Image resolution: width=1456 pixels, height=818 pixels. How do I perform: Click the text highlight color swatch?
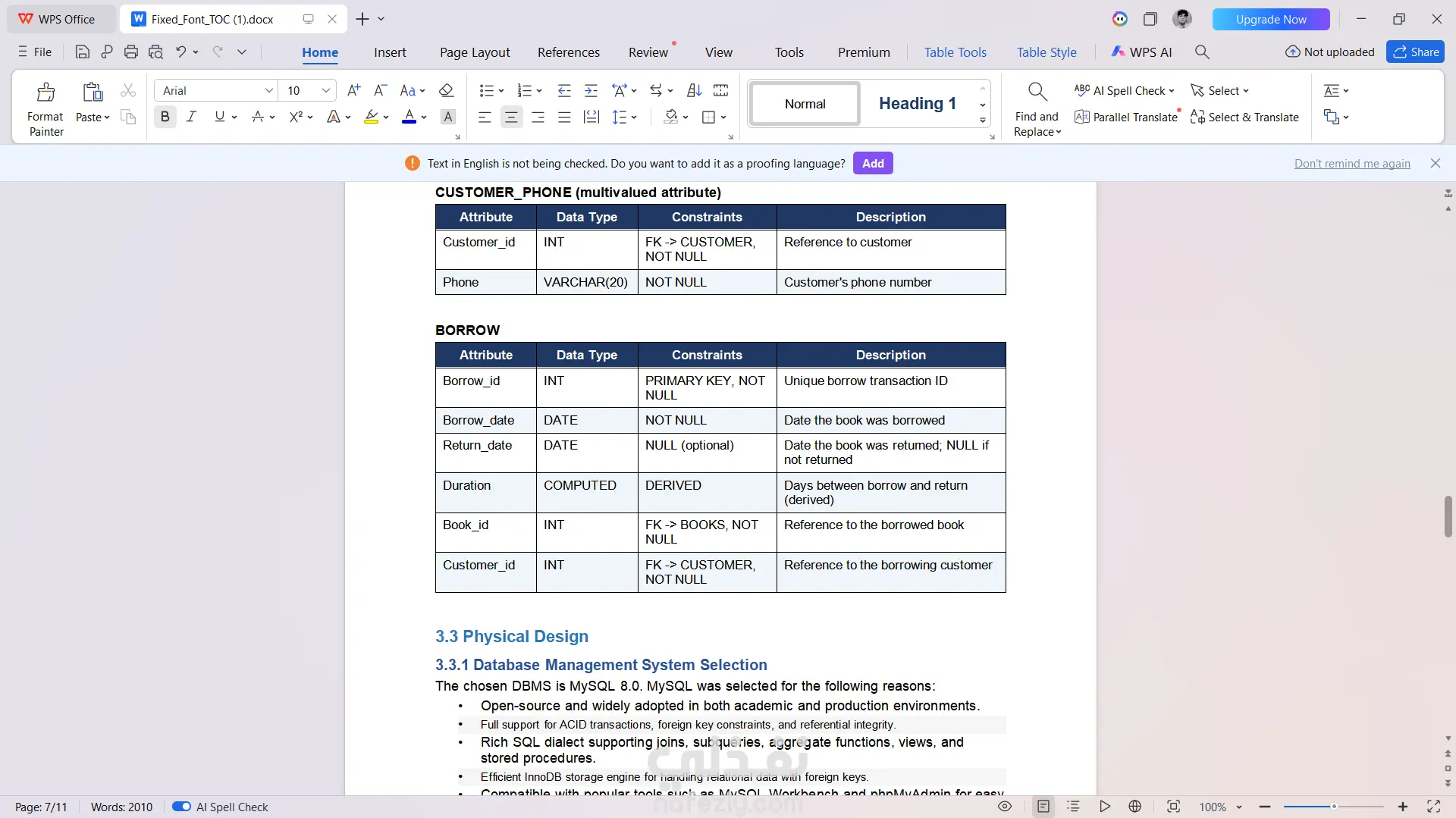pos(371,117)
